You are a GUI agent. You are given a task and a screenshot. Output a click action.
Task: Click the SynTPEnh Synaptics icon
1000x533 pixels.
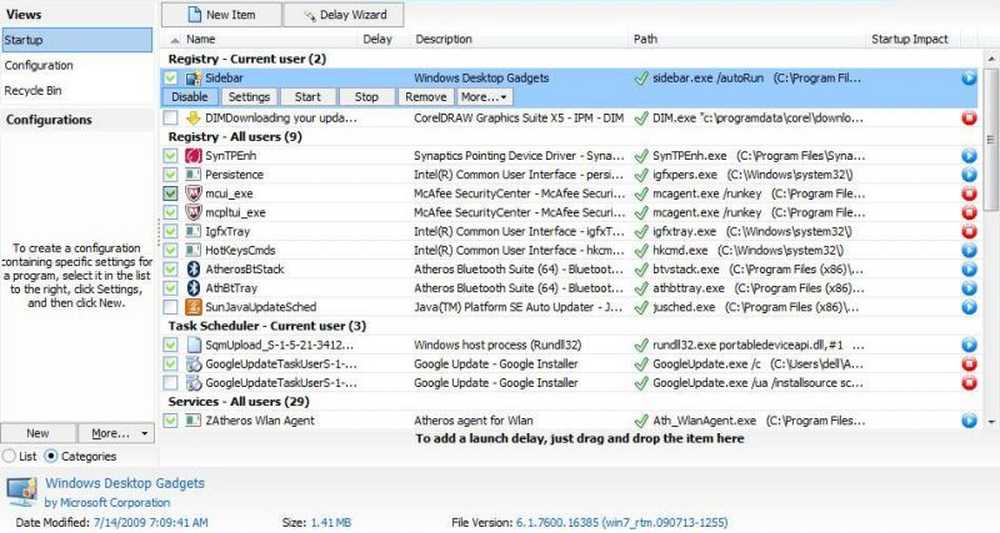click(x=193, y=156)
